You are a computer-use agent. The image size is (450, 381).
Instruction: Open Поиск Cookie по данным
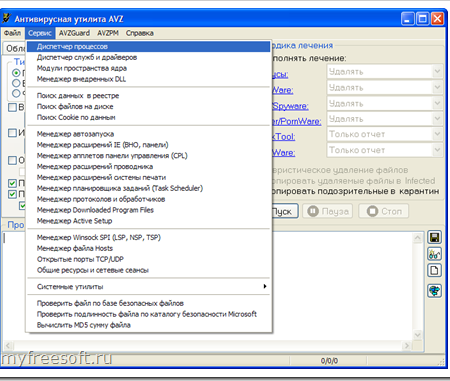point(149,117)
